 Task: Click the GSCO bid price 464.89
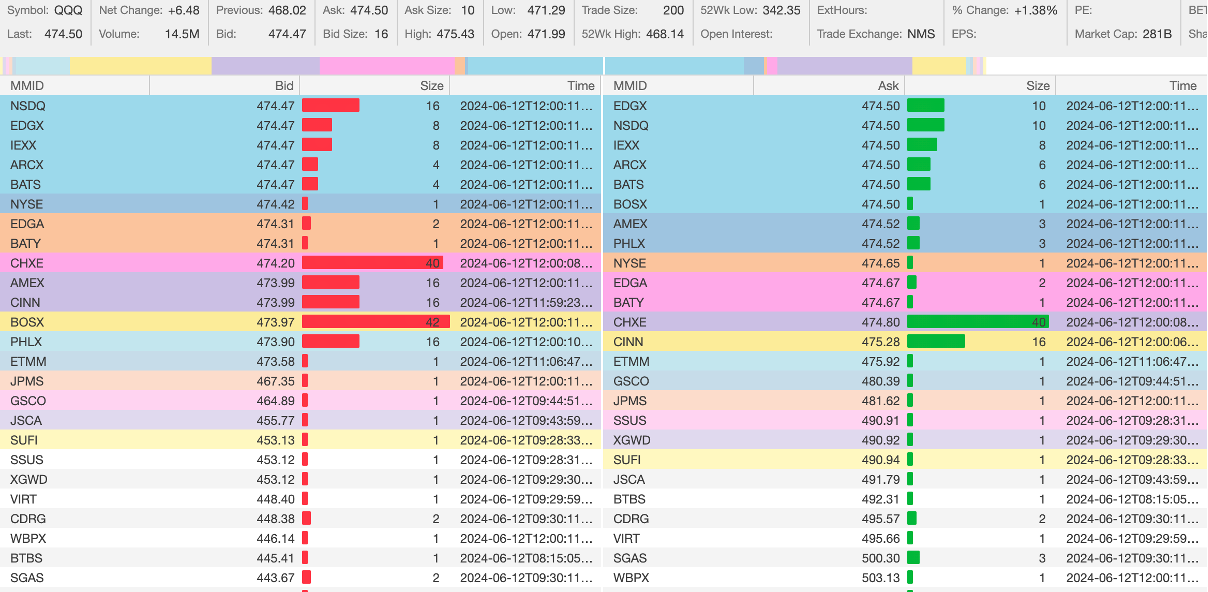tap(275, 401)
